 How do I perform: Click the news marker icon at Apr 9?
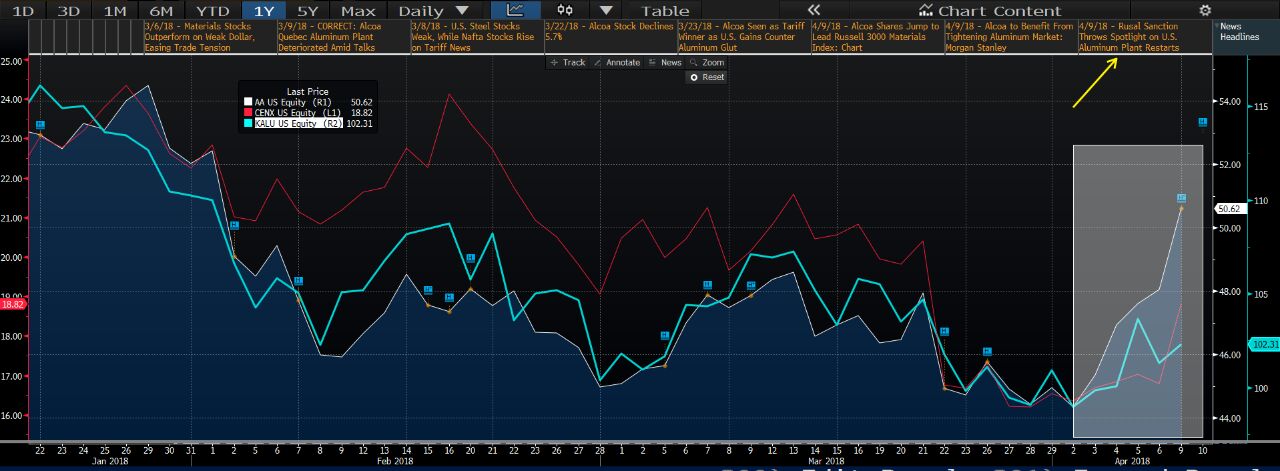coord(1181,198)
